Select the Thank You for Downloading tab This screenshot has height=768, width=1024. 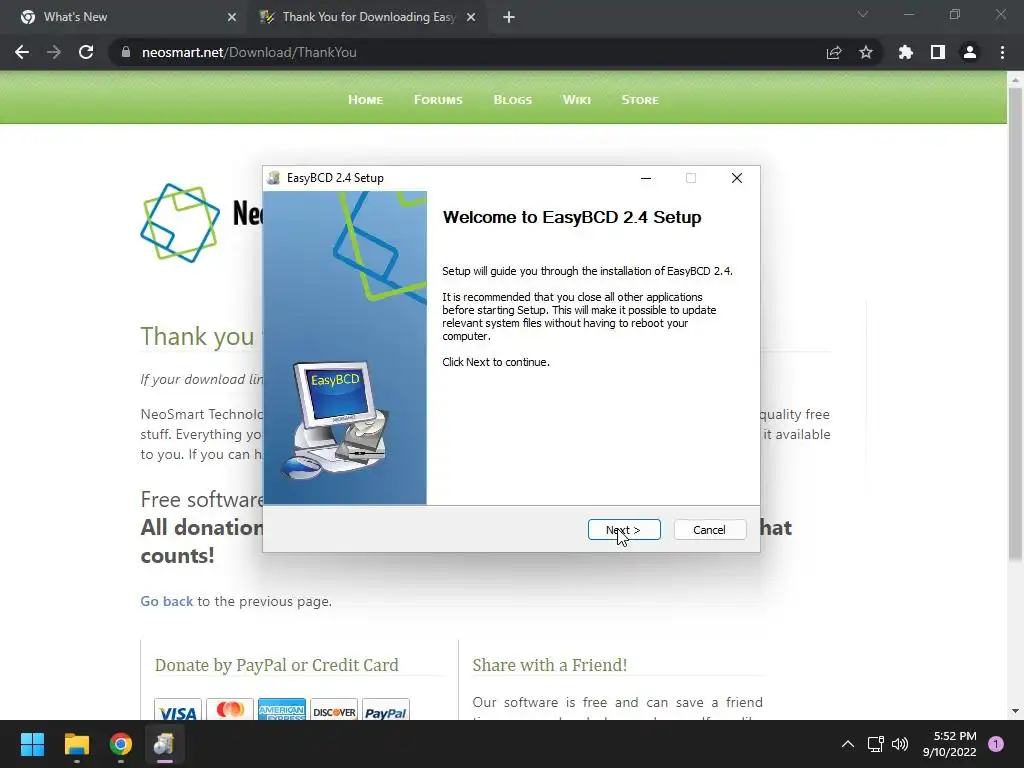tap(366, 17)
